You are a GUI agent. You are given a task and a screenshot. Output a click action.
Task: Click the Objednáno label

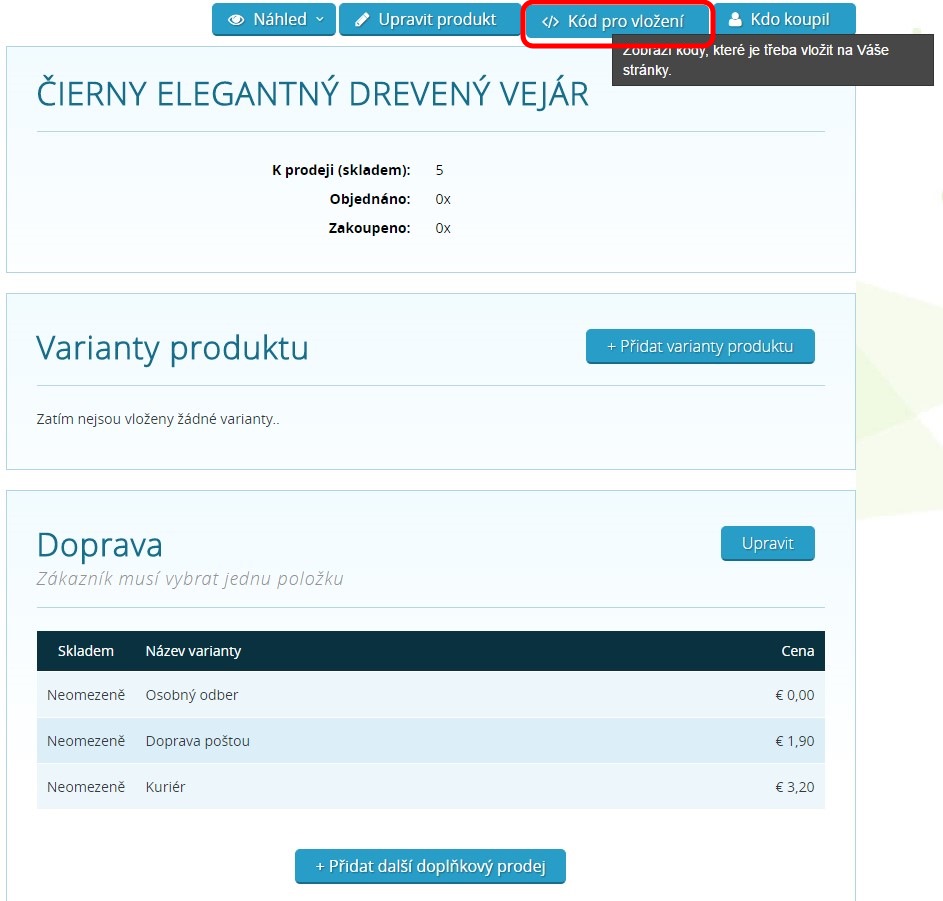tap(370, 199)
